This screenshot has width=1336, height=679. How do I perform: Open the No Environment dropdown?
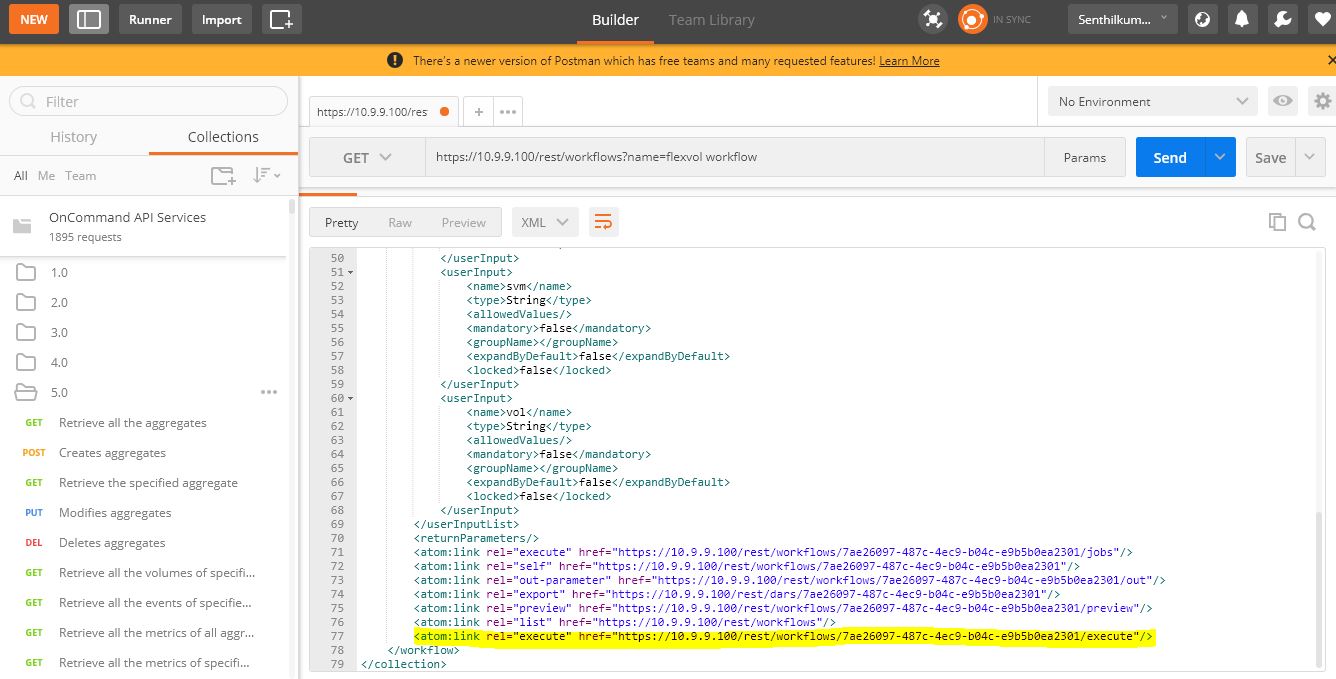[1150, 101]
